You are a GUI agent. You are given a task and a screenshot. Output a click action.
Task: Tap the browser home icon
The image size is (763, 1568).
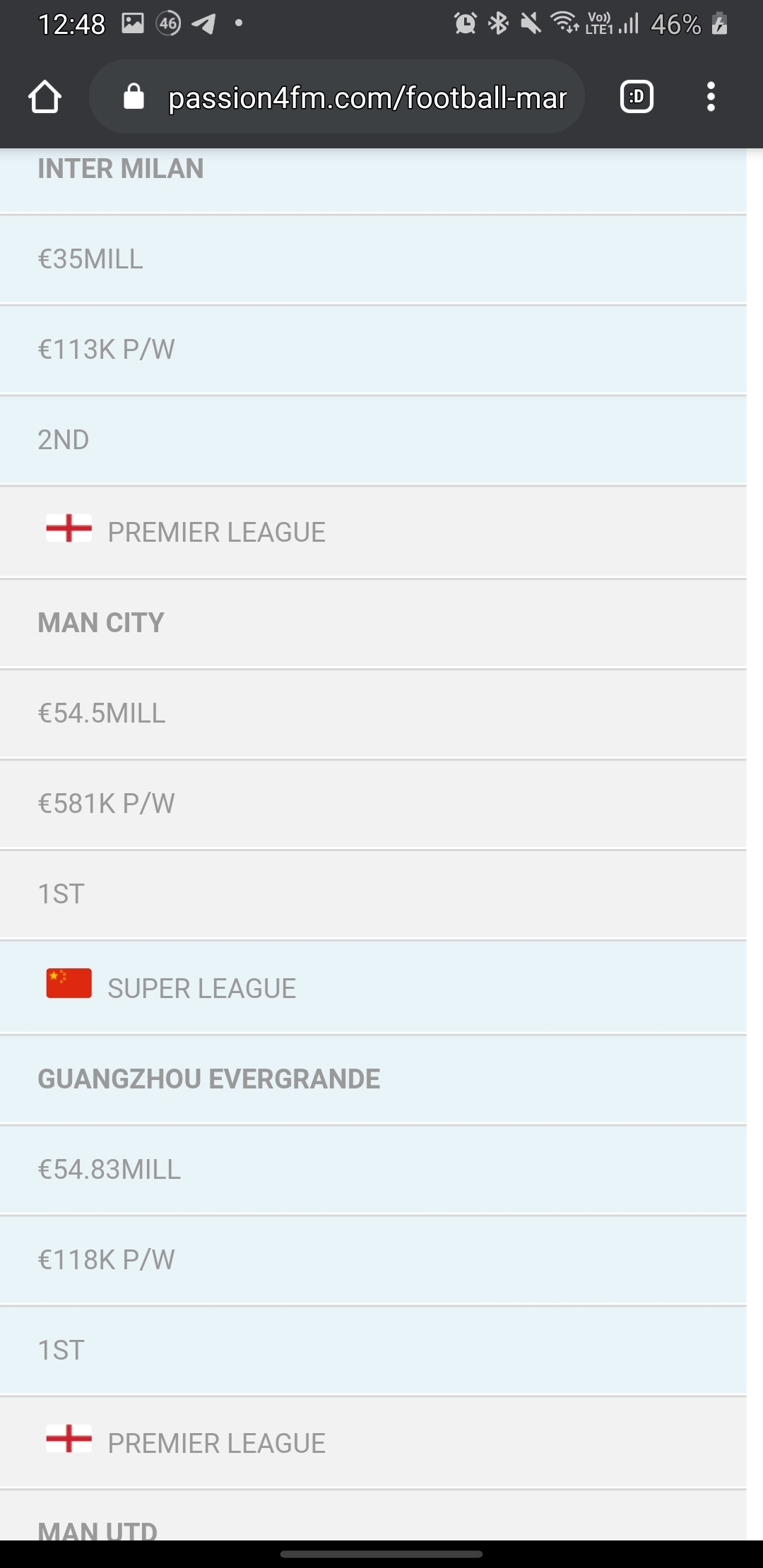point(45,97)
